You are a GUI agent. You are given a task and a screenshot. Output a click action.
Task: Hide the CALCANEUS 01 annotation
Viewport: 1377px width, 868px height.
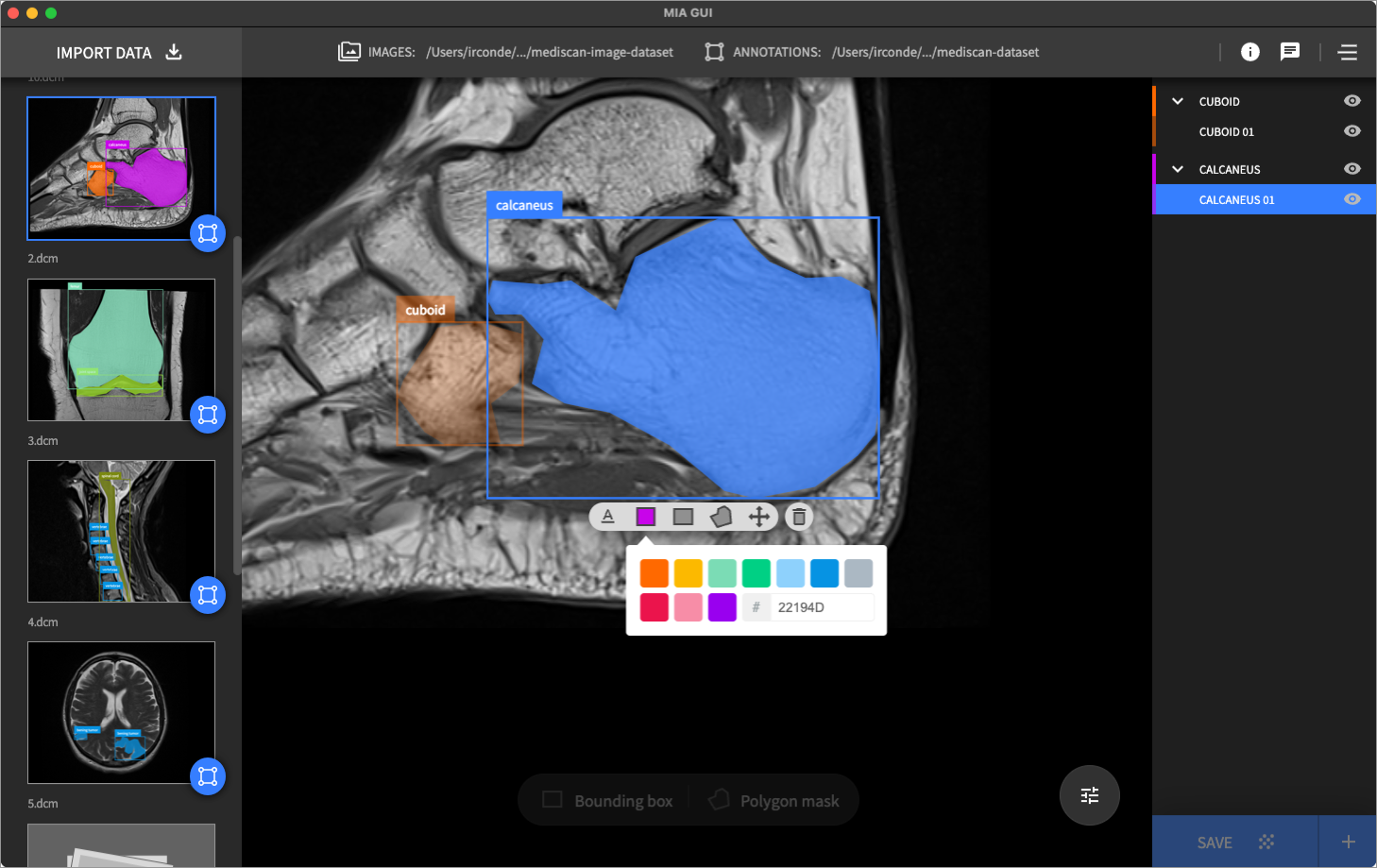(1352, 199)
